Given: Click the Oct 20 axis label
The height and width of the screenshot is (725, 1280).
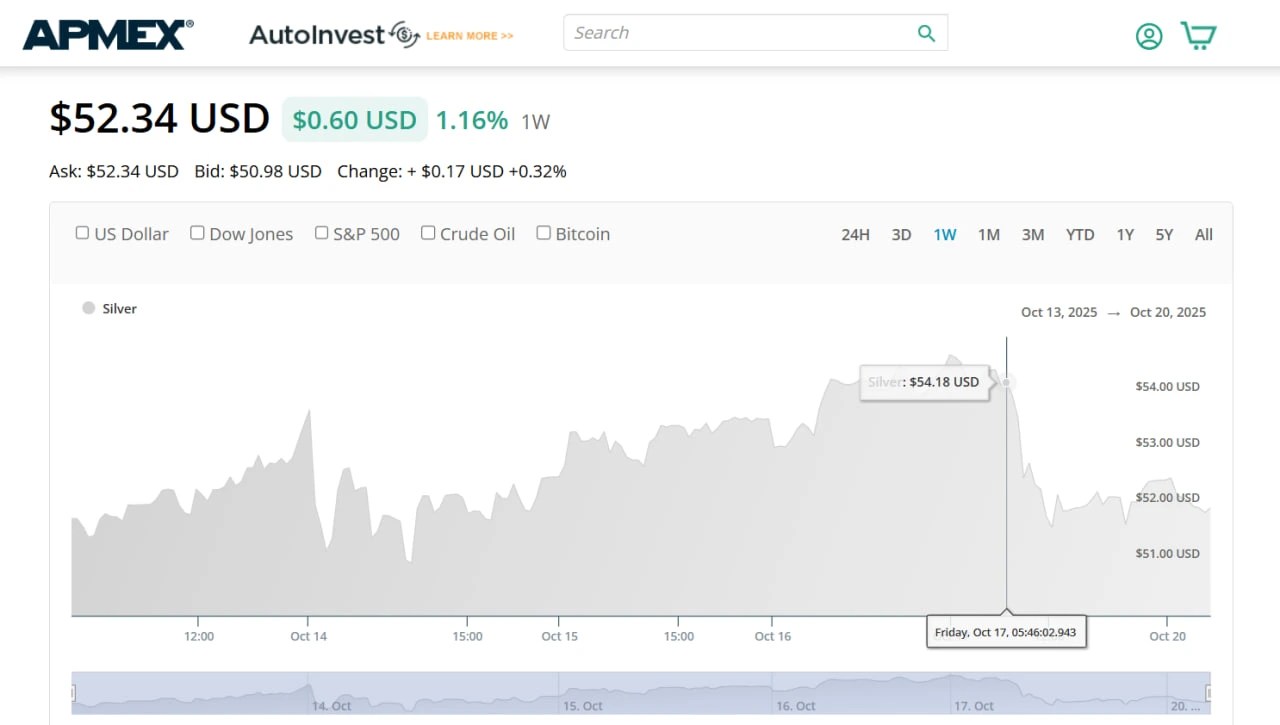Looking at the screenshot, I should [x=1167, y=636].
